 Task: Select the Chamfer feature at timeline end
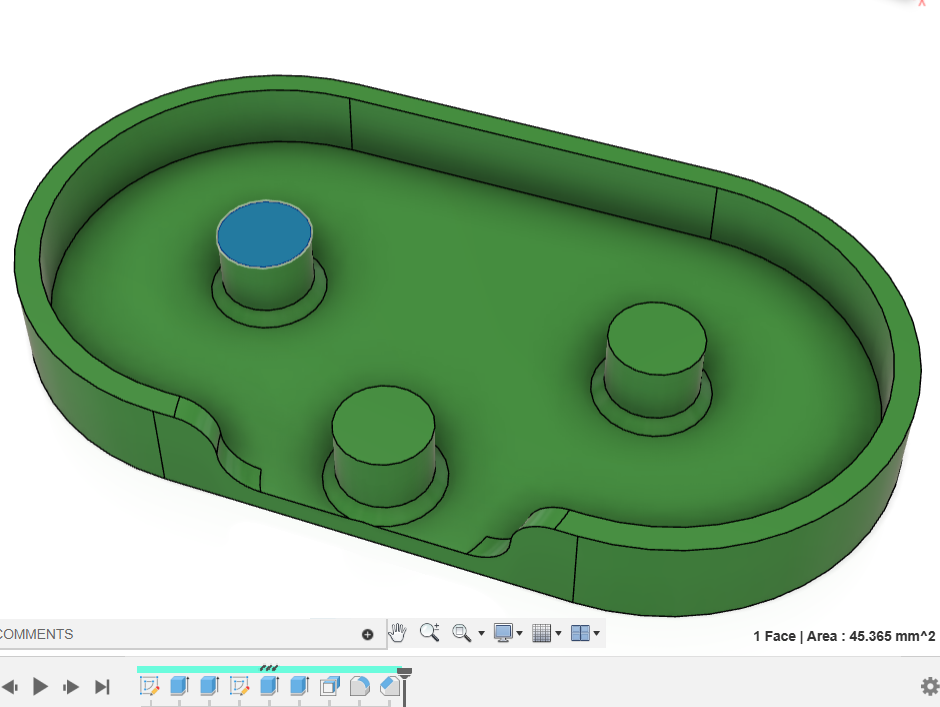389,686
